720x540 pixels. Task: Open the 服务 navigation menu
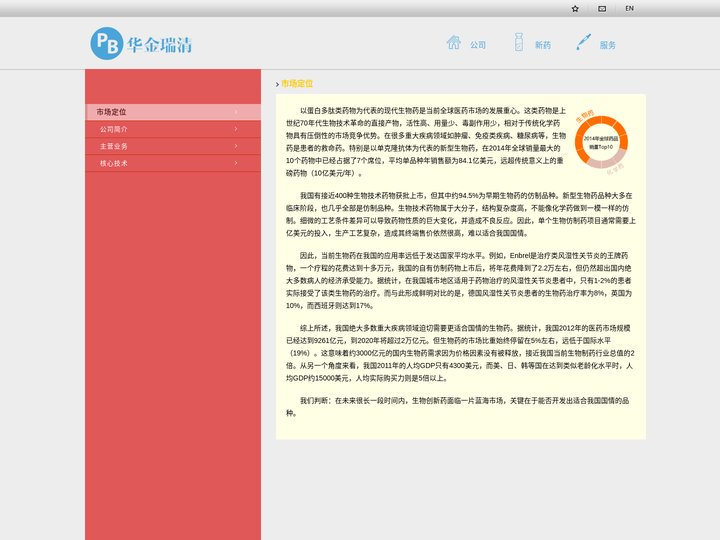(x=608, y=45)
